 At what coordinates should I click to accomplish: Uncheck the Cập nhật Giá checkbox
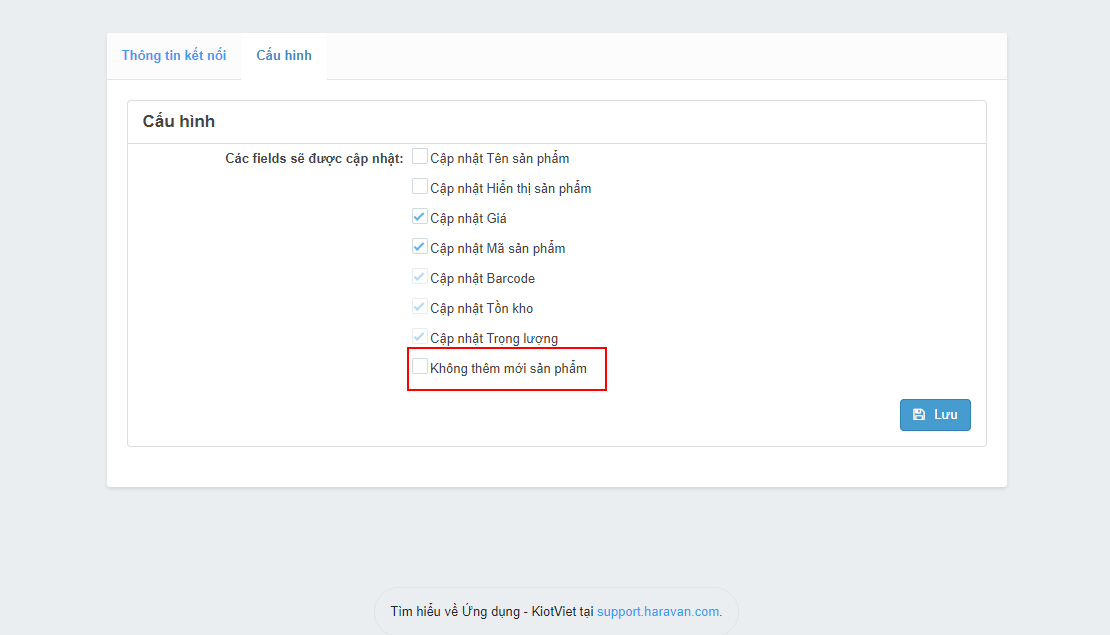tap(420, 217)
